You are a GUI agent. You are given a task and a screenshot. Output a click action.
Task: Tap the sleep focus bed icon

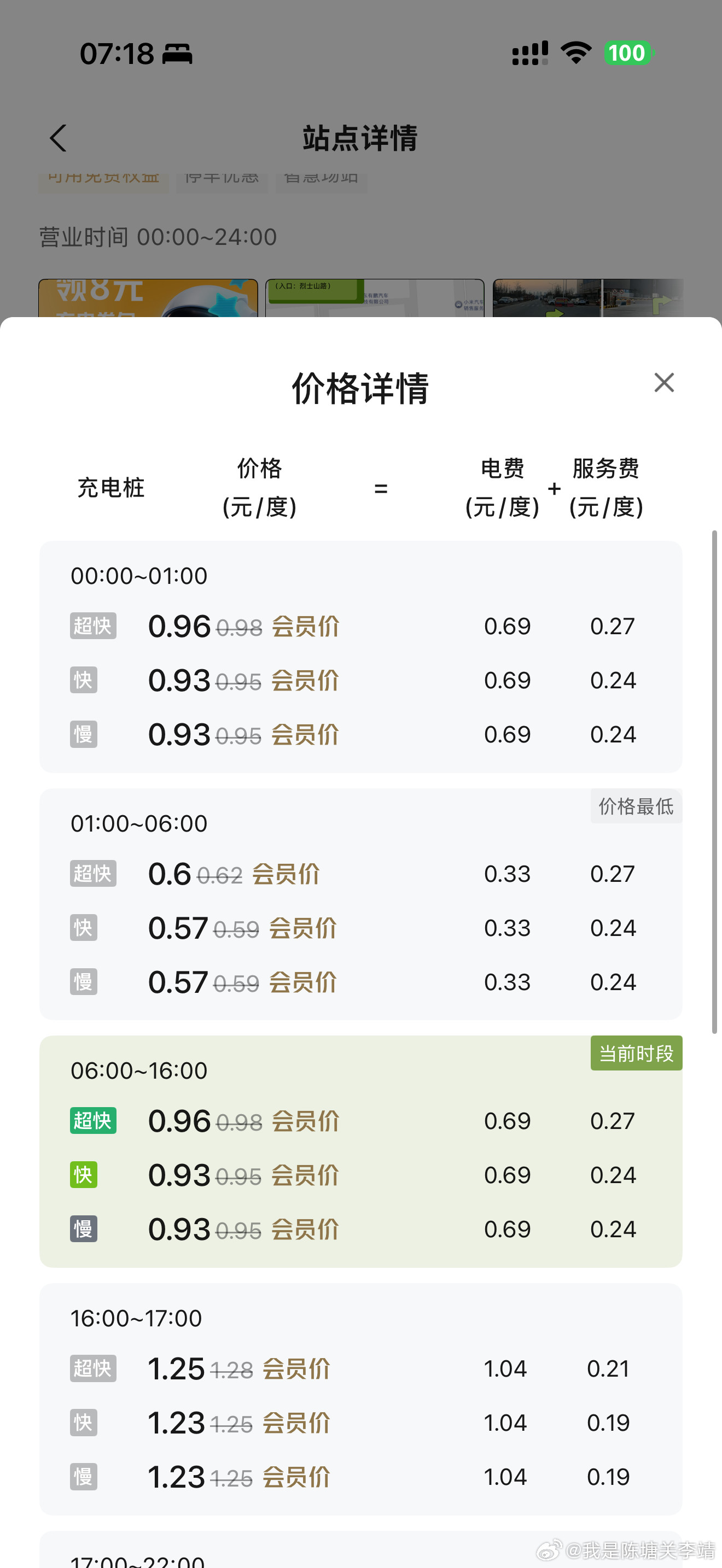pos(177,54)
